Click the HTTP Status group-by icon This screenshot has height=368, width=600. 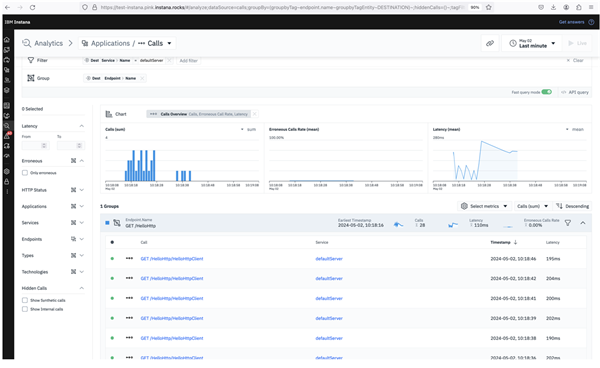pos(73,190)
